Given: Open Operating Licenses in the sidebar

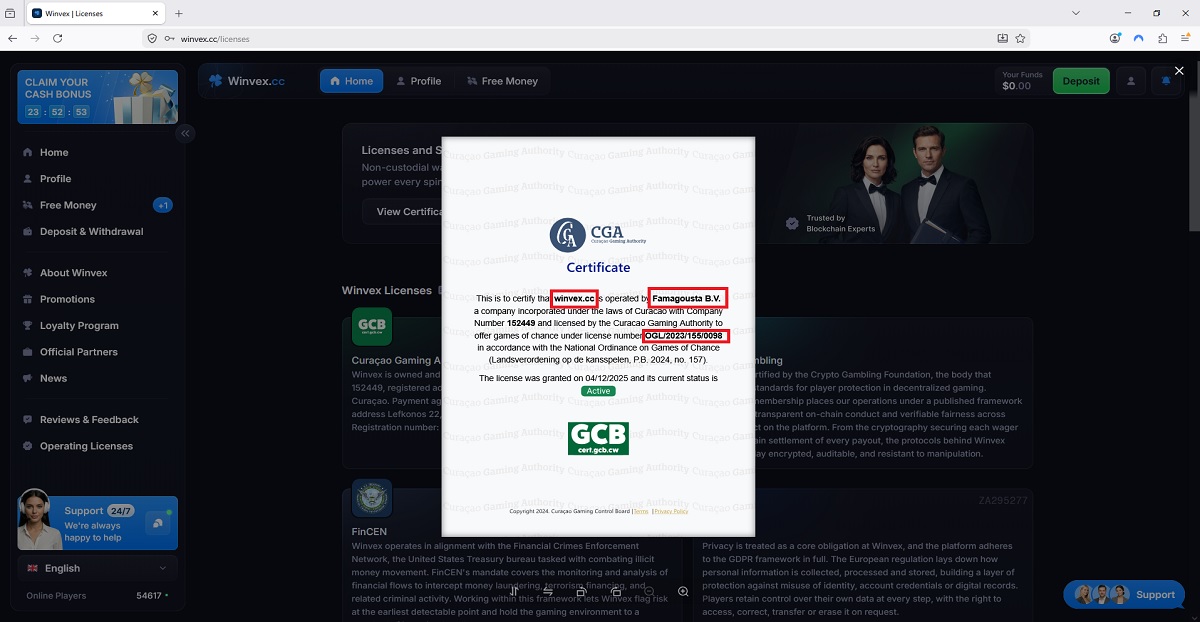Looking at the screenshot, I should click(x=97, y=446).
